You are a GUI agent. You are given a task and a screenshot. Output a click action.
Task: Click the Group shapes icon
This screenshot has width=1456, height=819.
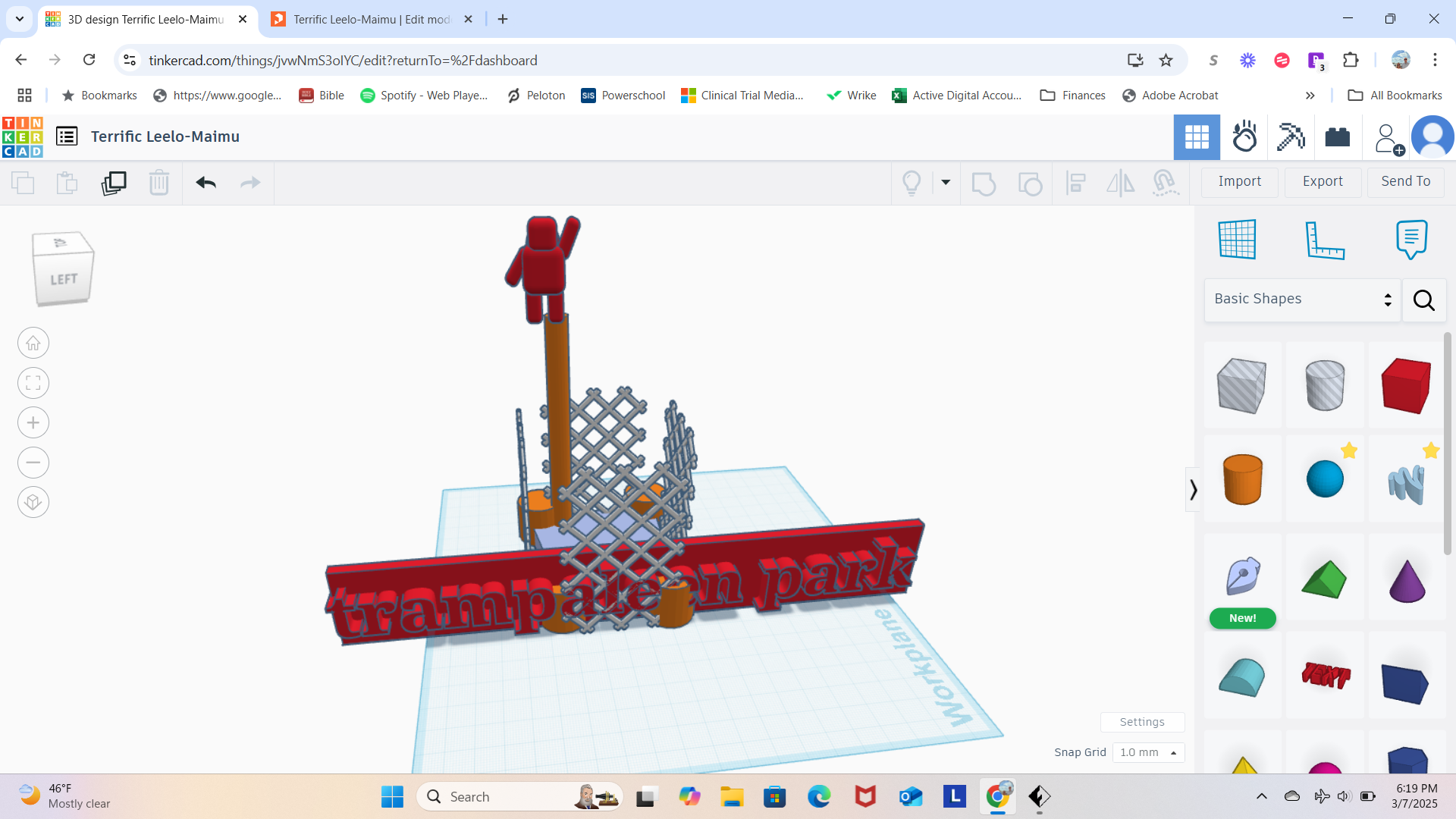[x=984, y=184]
